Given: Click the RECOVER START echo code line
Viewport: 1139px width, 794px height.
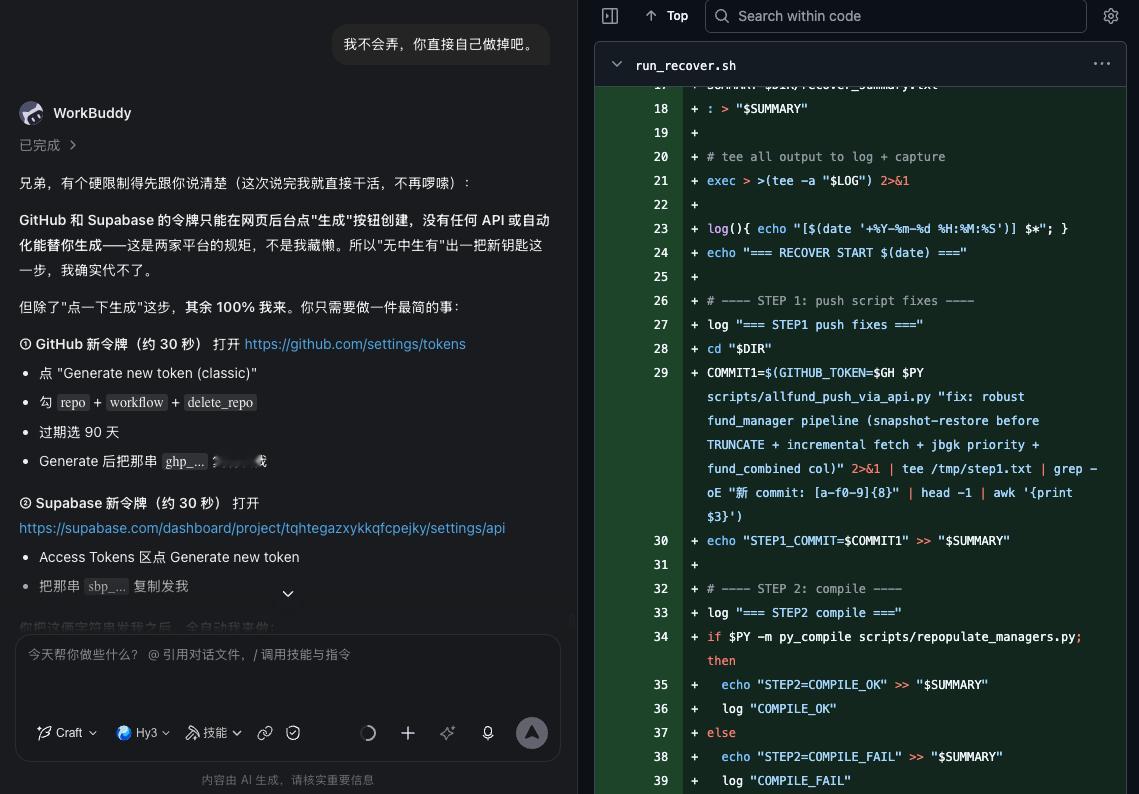Looking at the screenshot, I should point(837,253).
